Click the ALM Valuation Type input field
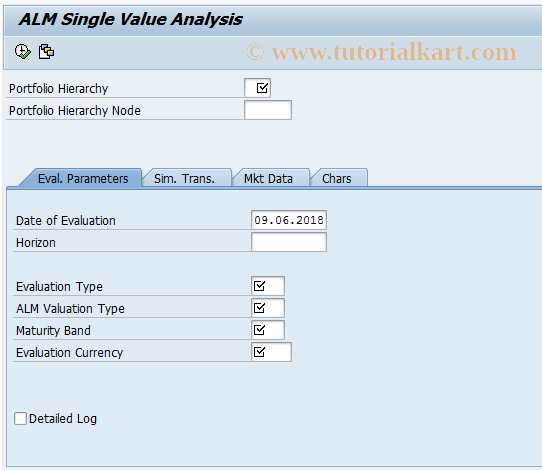This screenshot has height=470, width=542. 268,308
